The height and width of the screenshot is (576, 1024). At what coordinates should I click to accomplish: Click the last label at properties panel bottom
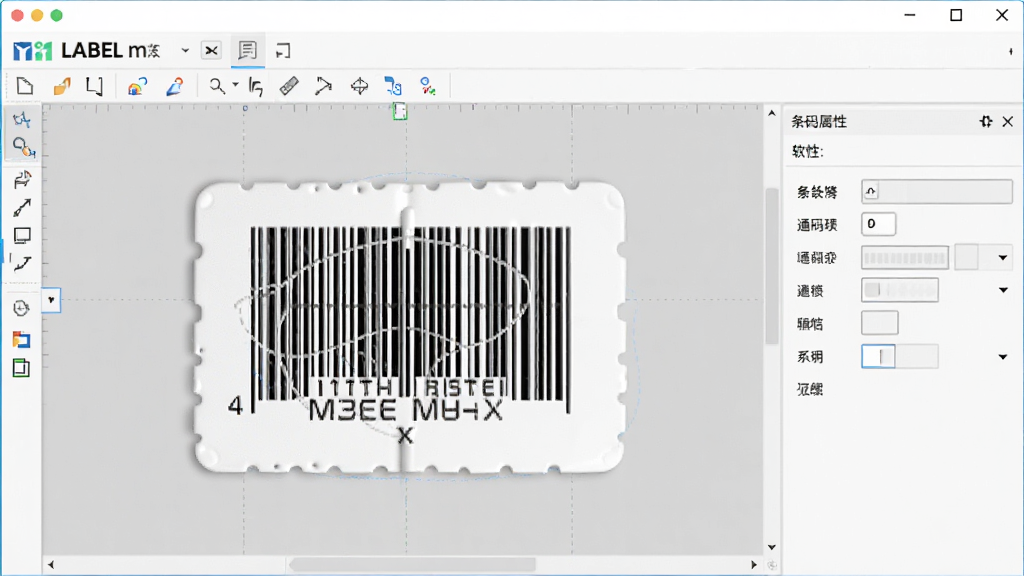tap(810, 390)
